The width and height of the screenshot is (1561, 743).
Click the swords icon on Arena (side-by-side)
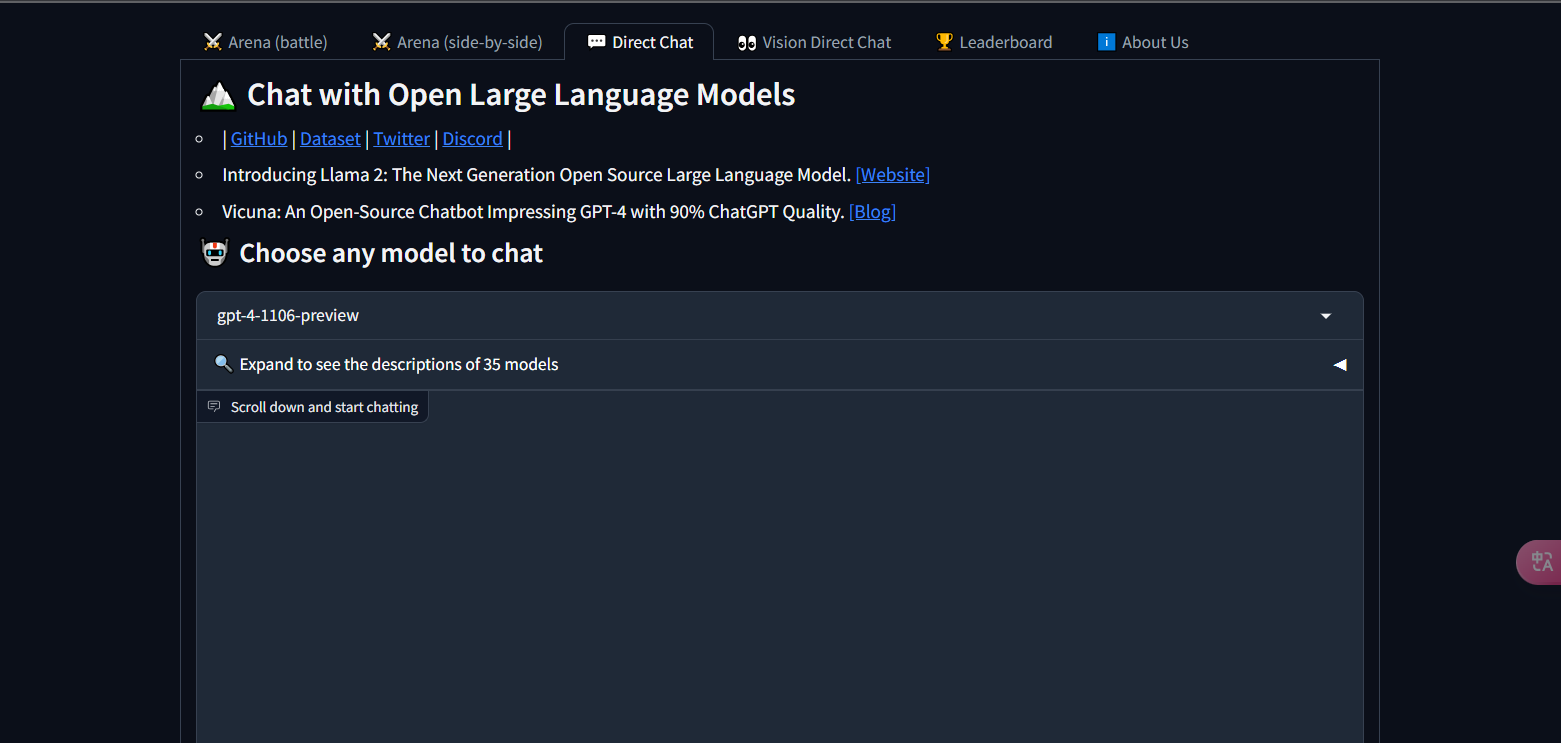(x=382, y=42)
